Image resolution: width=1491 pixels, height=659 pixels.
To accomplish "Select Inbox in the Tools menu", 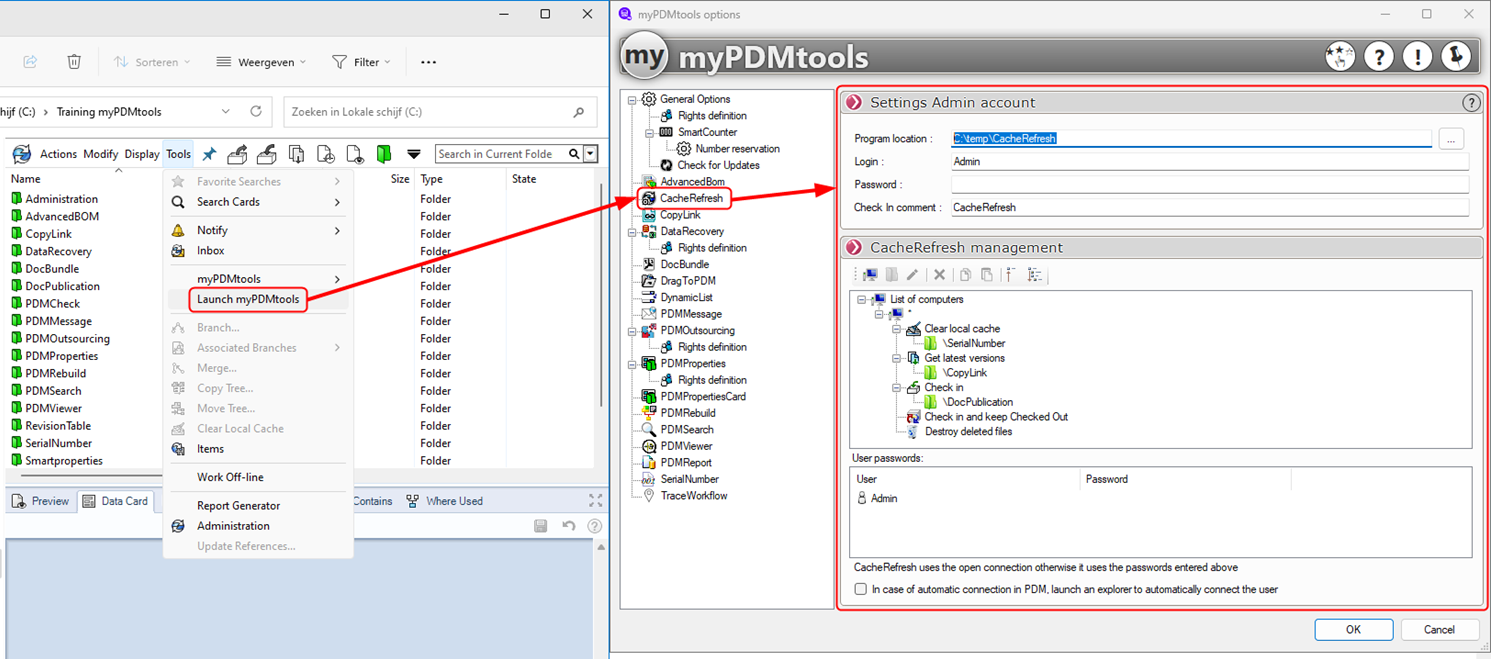I will click(x=258, y=251).
